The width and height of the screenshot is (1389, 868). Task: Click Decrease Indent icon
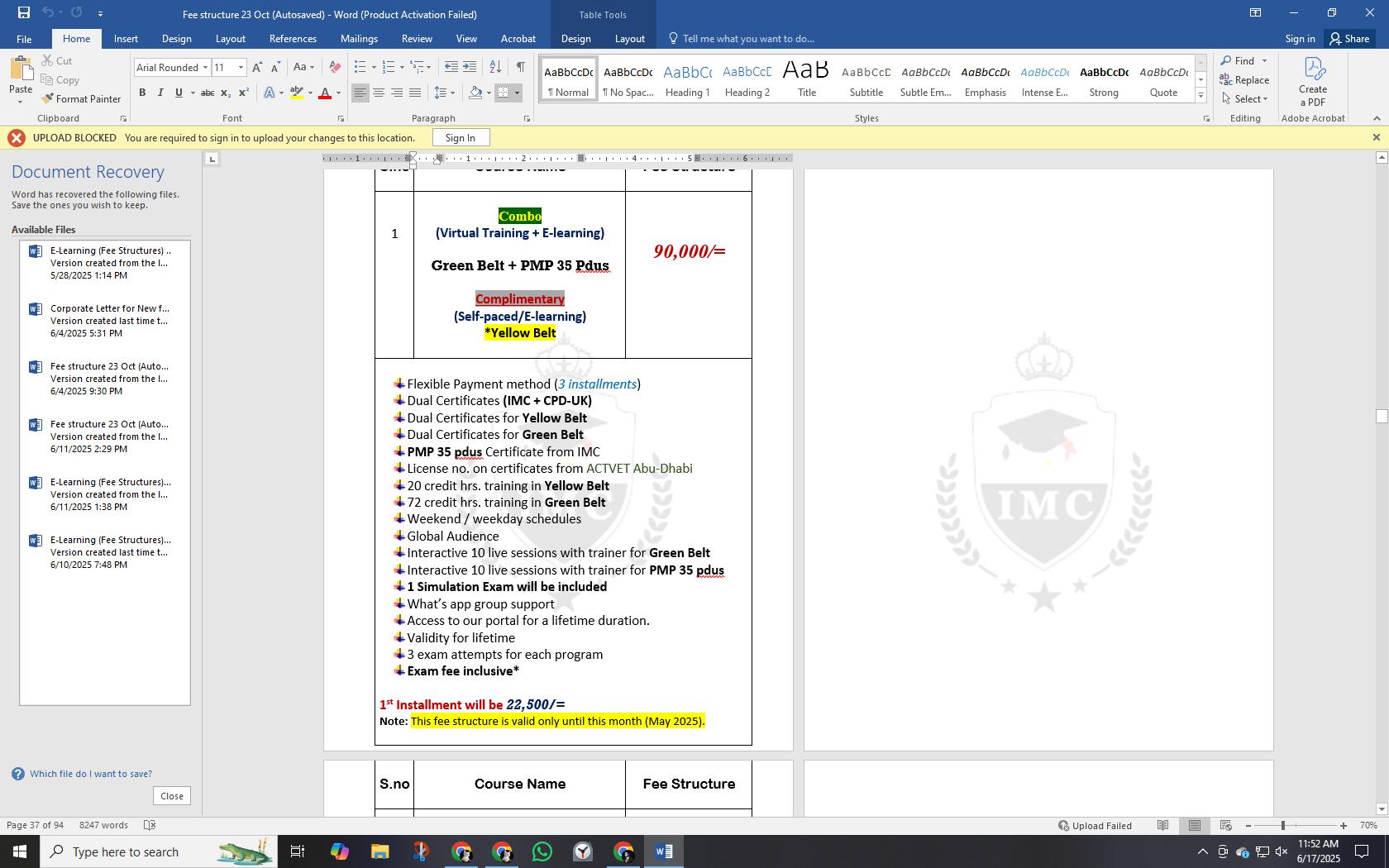click(x=451, y=67)
